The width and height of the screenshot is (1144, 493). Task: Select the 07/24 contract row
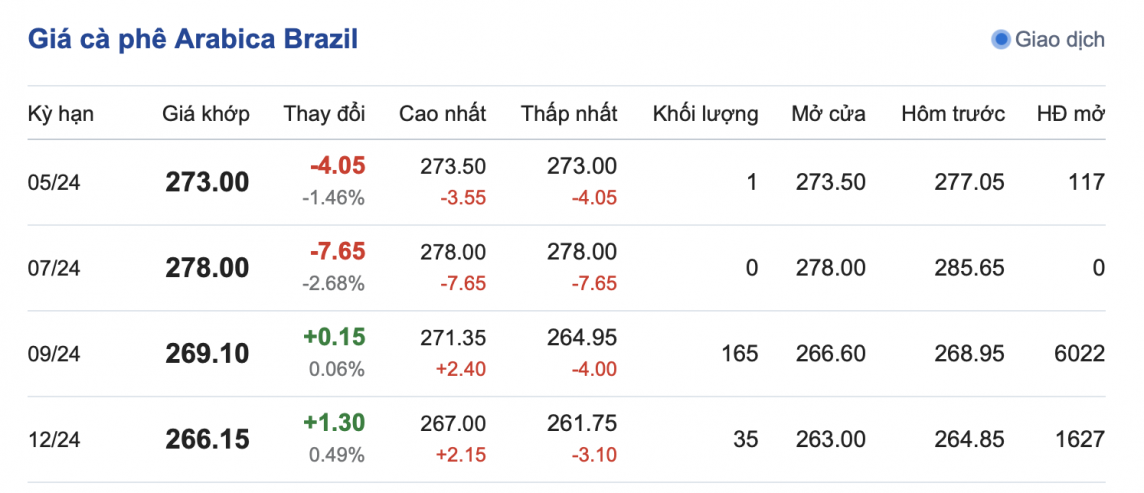(x=52, y=268)
